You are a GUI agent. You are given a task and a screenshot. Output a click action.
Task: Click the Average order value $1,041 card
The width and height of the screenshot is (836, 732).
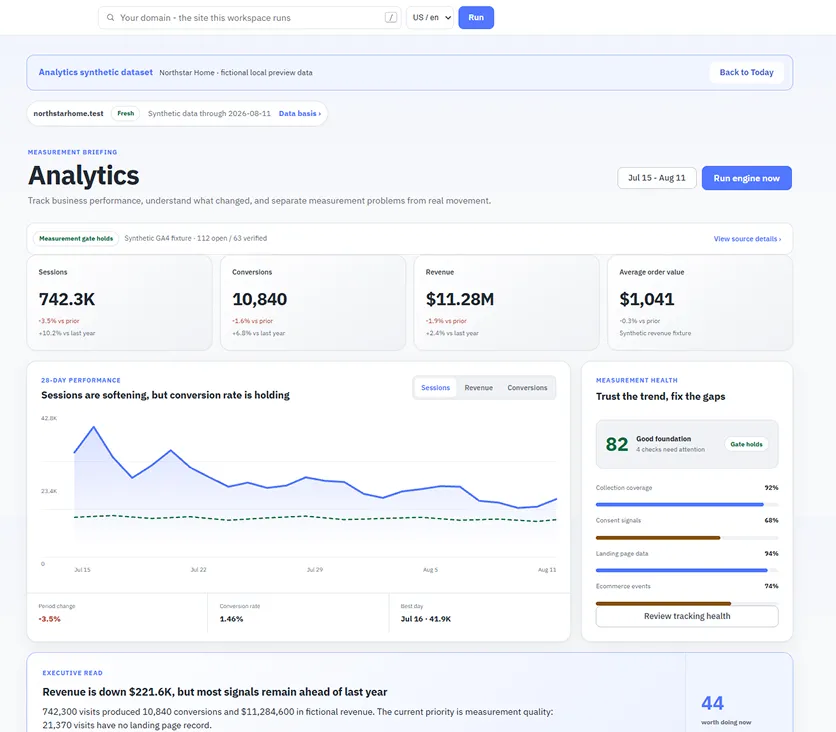(700, 302)
